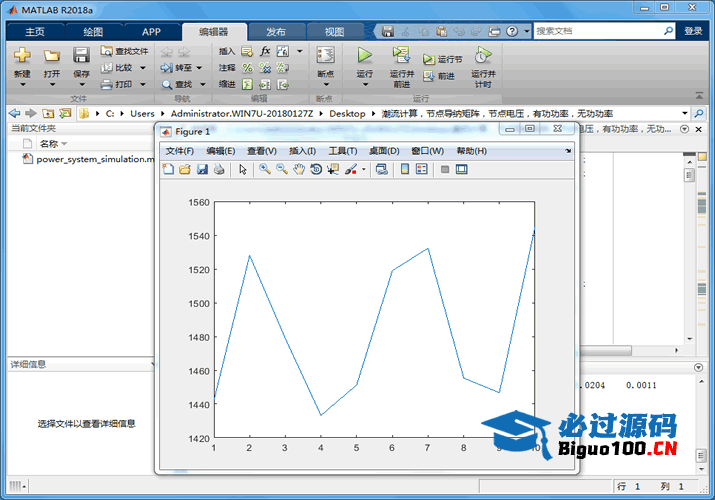Click the green 运行 (Run) arrow
715x500 pixels.
pyautogui.click(x=364, y=55)
